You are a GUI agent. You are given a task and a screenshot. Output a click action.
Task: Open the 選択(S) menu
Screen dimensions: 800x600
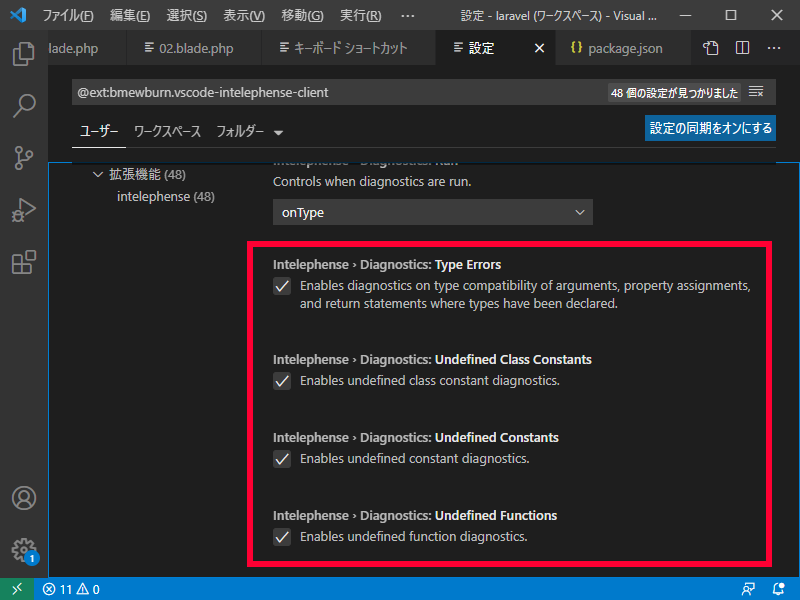186,16
